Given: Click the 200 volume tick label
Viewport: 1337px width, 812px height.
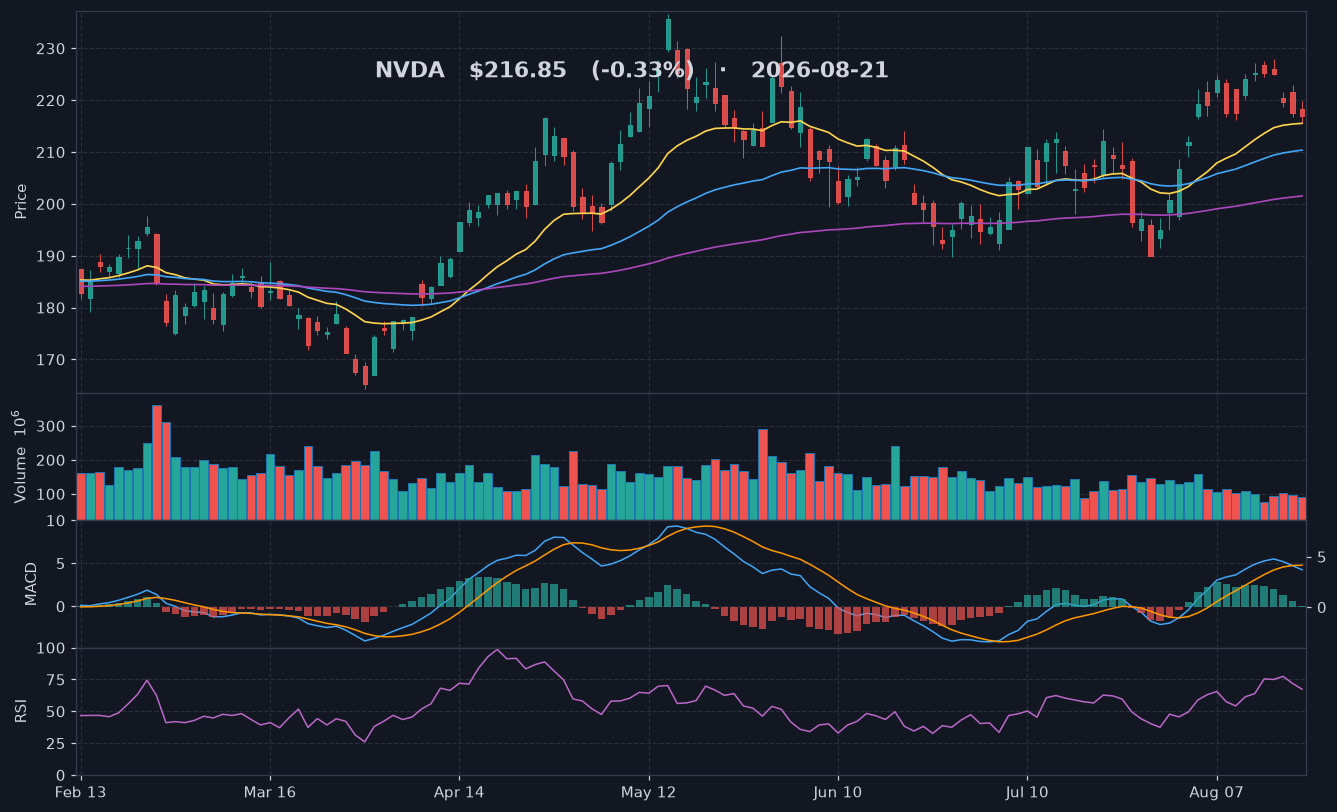Looking at the screenshot, I should point(51,461).
